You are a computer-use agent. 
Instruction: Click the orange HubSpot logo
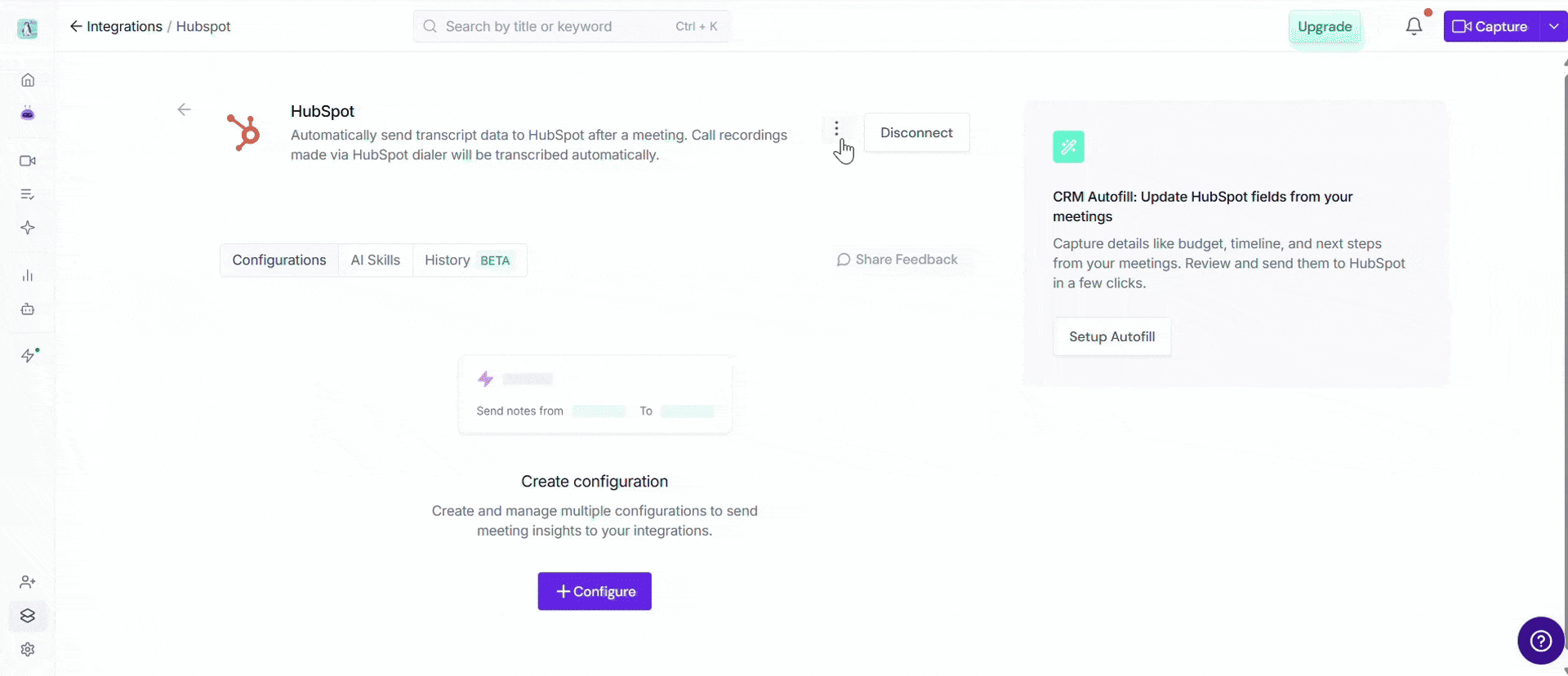point(243,132)
